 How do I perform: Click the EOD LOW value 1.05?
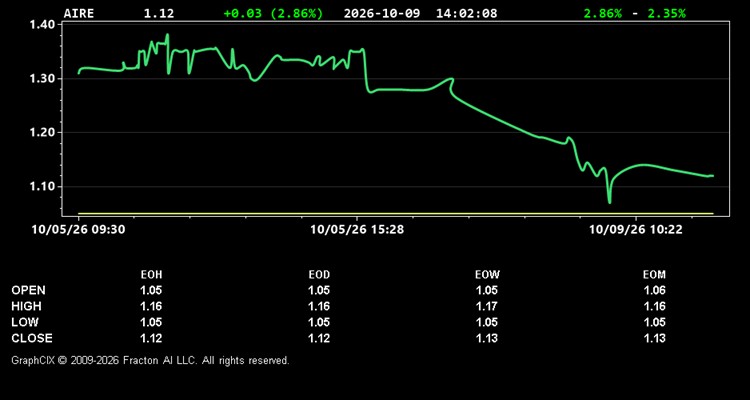[319, 322]
